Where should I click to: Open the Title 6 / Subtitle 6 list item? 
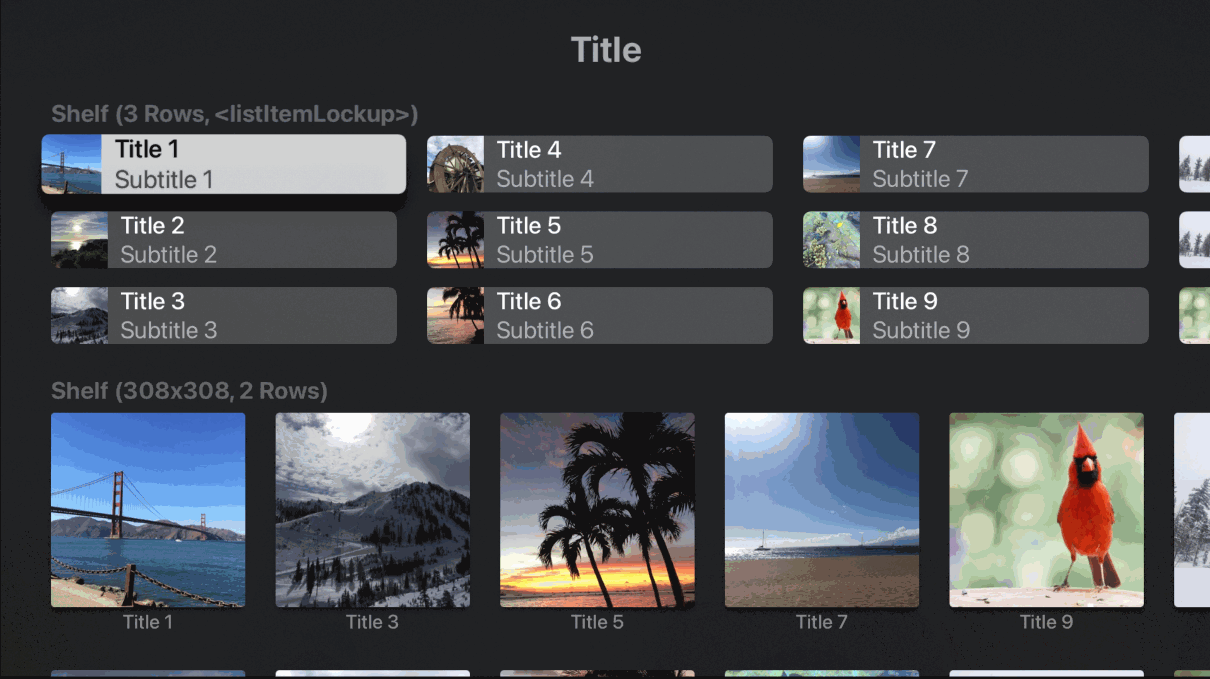pos(600,316)
